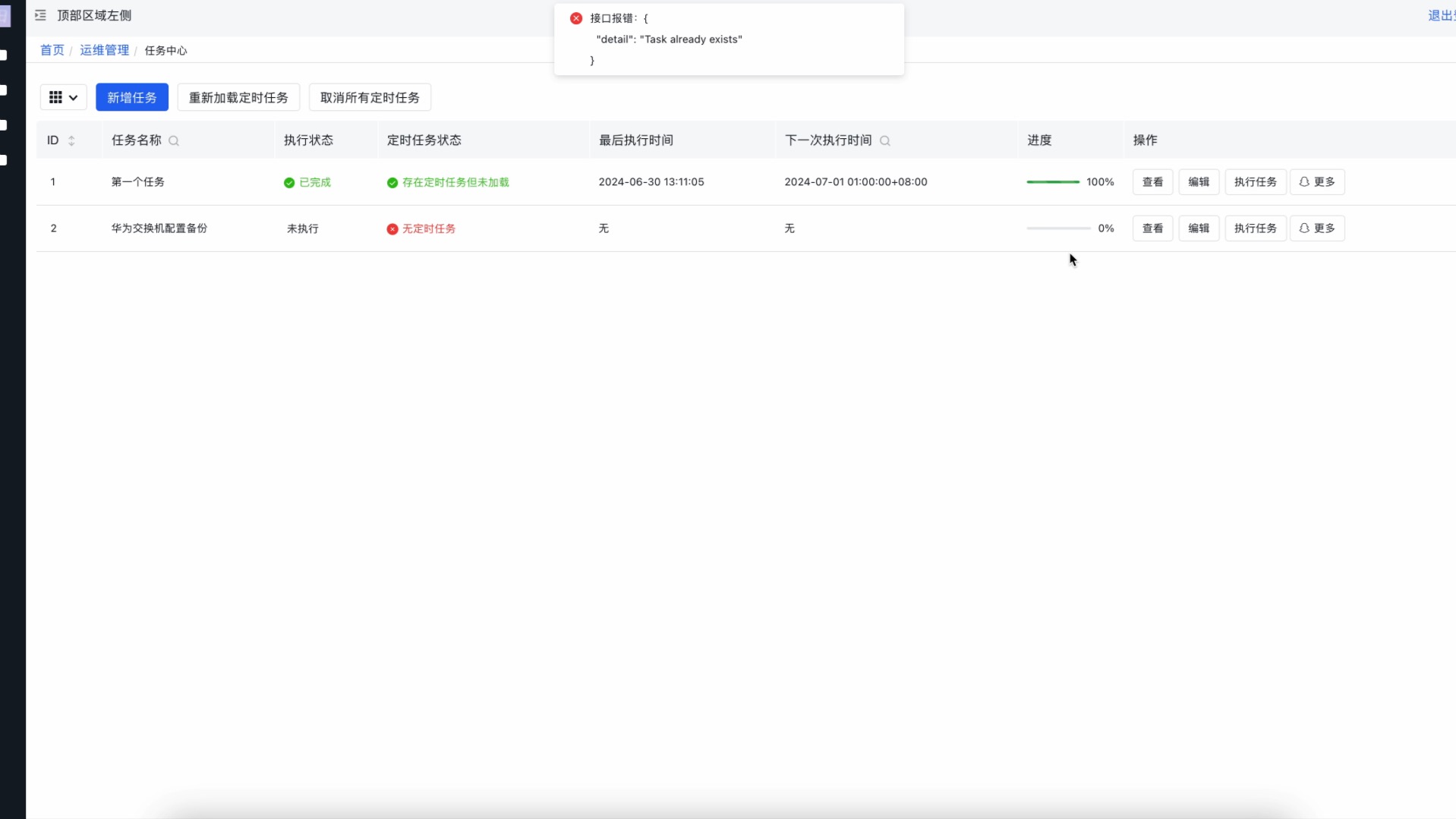Click 取消所有定时任务 button
The height and width of the screenshot is (819, 1456).
point(370,97)
